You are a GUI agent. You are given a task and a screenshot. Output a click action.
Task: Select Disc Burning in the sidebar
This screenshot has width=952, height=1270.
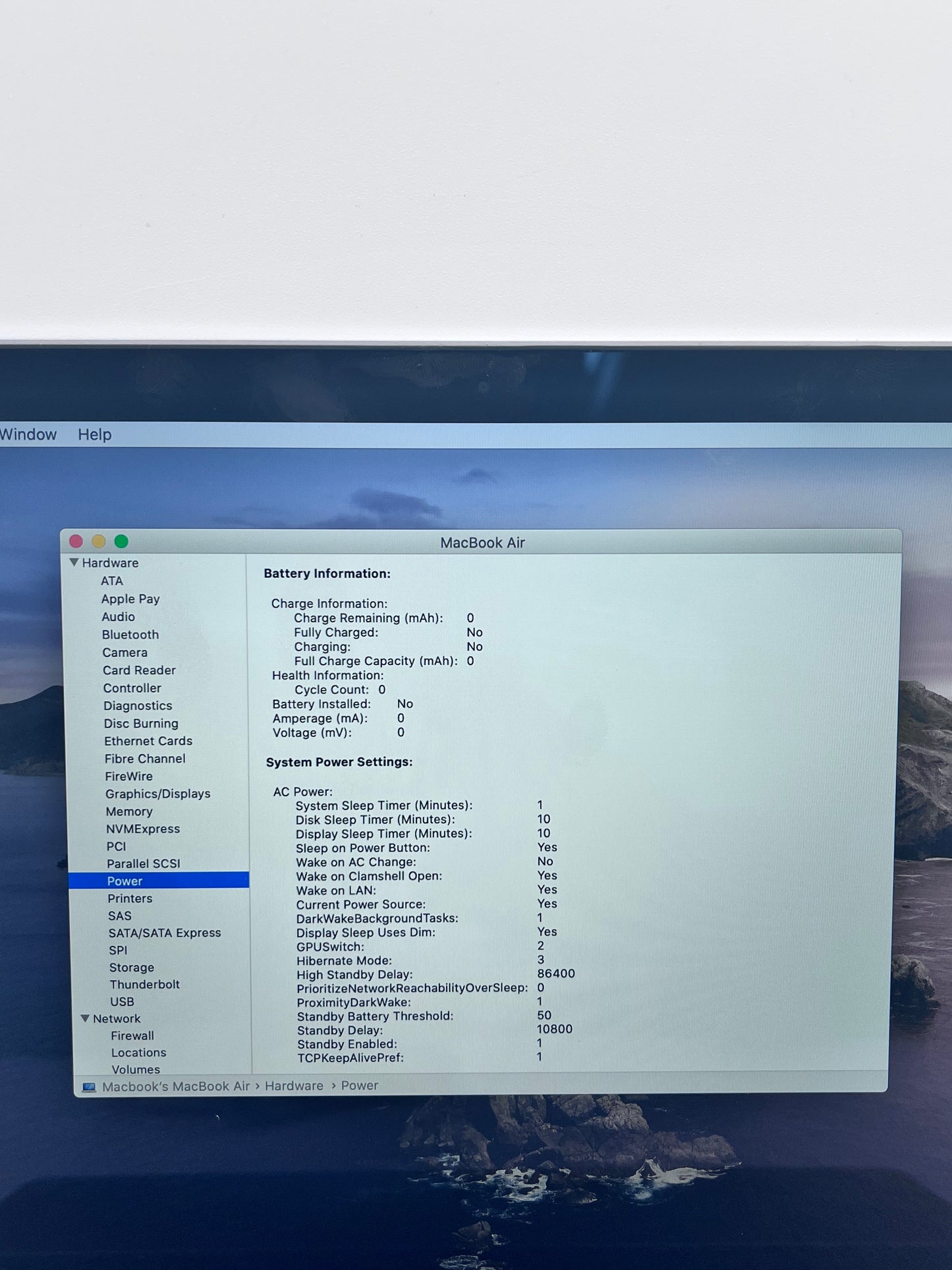tap(141, 723)
